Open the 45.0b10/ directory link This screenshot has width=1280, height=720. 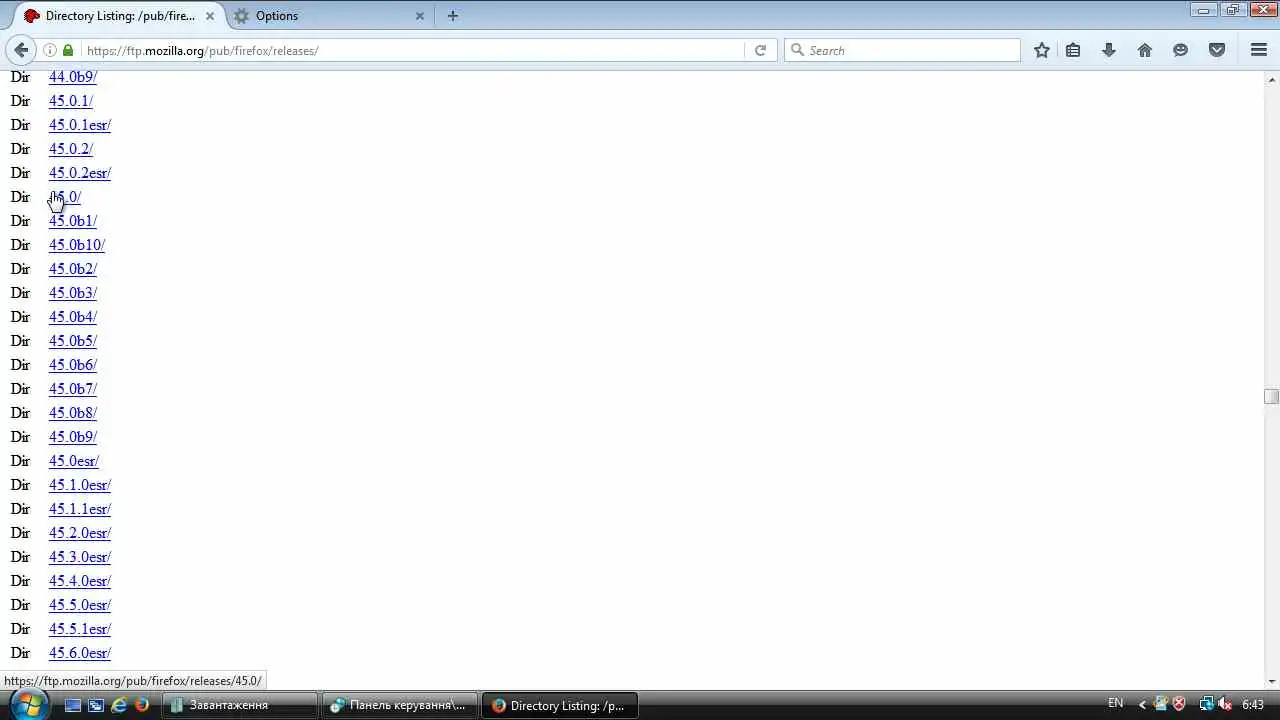point(77,245)
